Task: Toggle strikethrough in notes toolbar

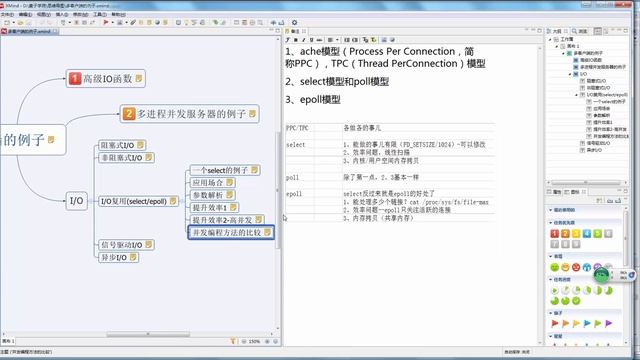Action: click(319, 40)
